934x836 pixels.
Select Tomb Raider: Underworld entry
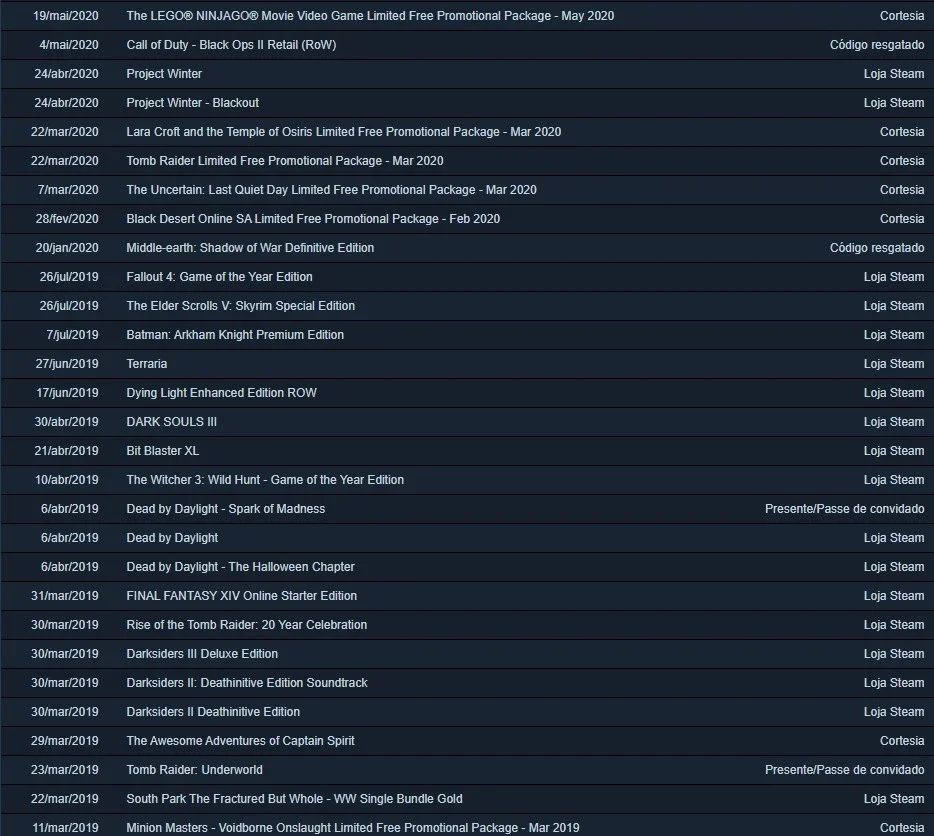pyautogui.click(x=194, y=770)
